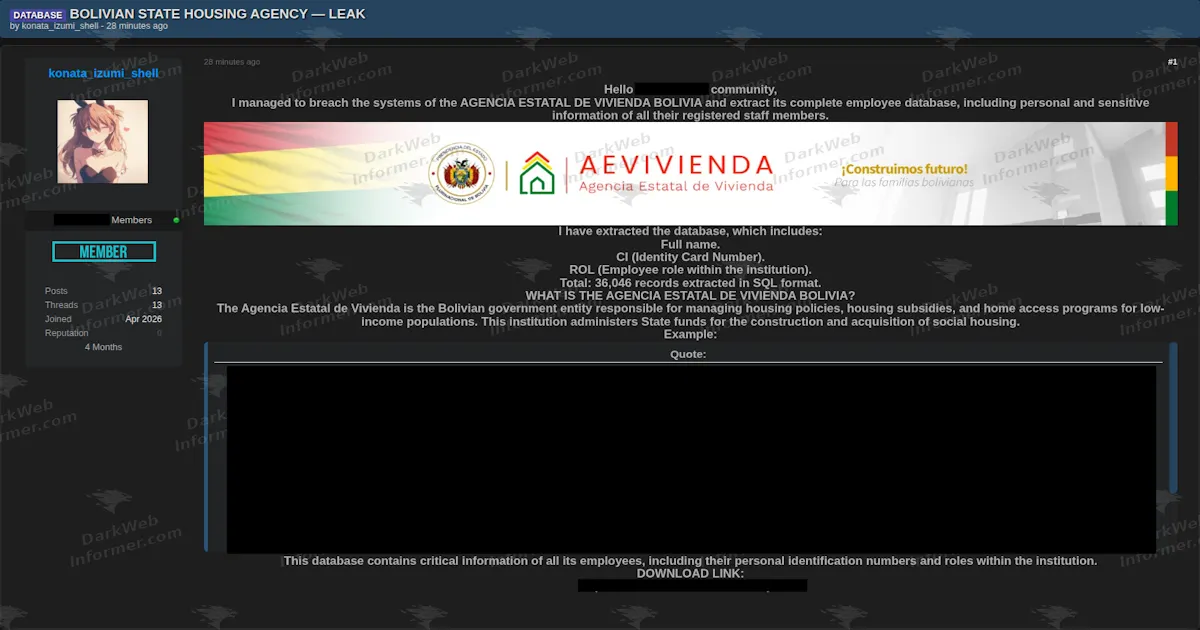The width and height of the screenshot is (1200, 630).
Task: Select the 'Reputation' row
Action: 103,333
